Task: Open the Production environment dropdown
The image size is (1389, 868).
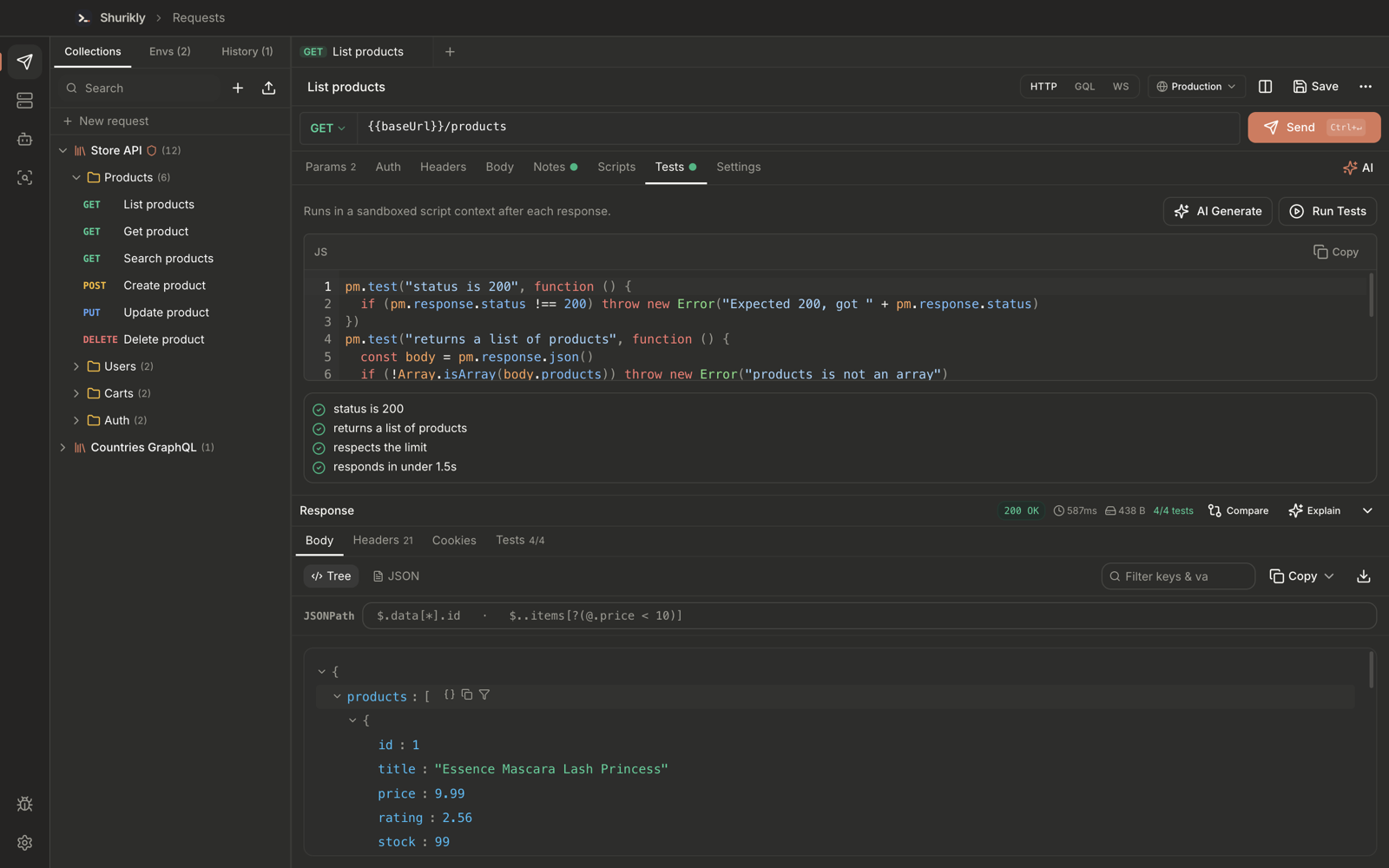Action: click(1196, 87)
